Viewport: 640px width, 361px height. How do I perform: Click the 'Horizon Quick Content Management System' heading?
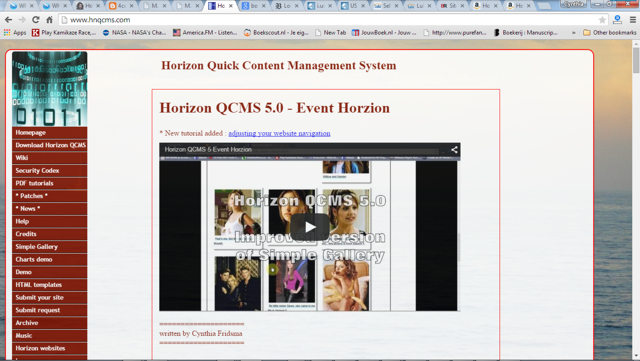tap(278, 65)
